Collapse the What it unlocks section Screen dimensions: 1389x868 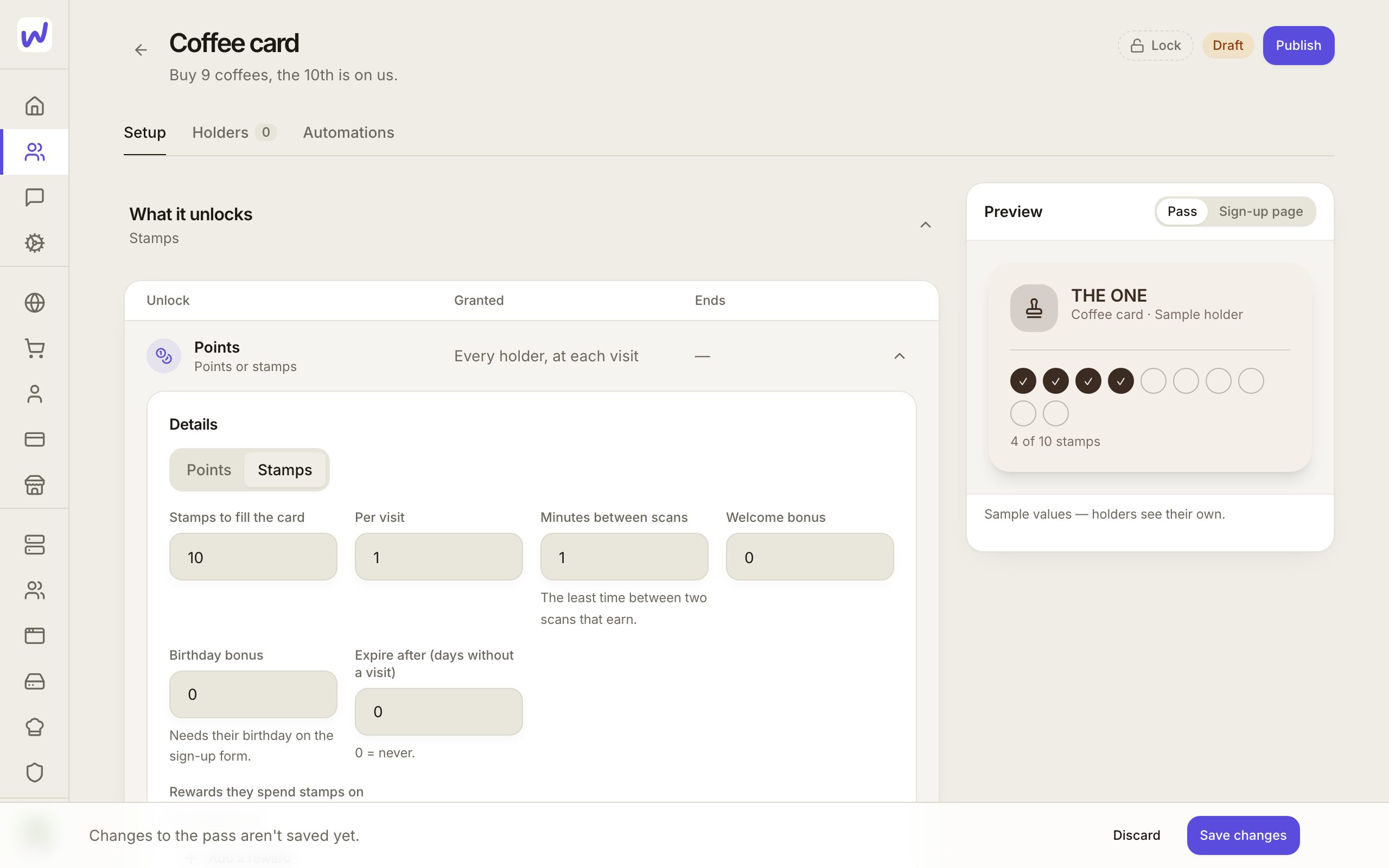coord(925,225)
